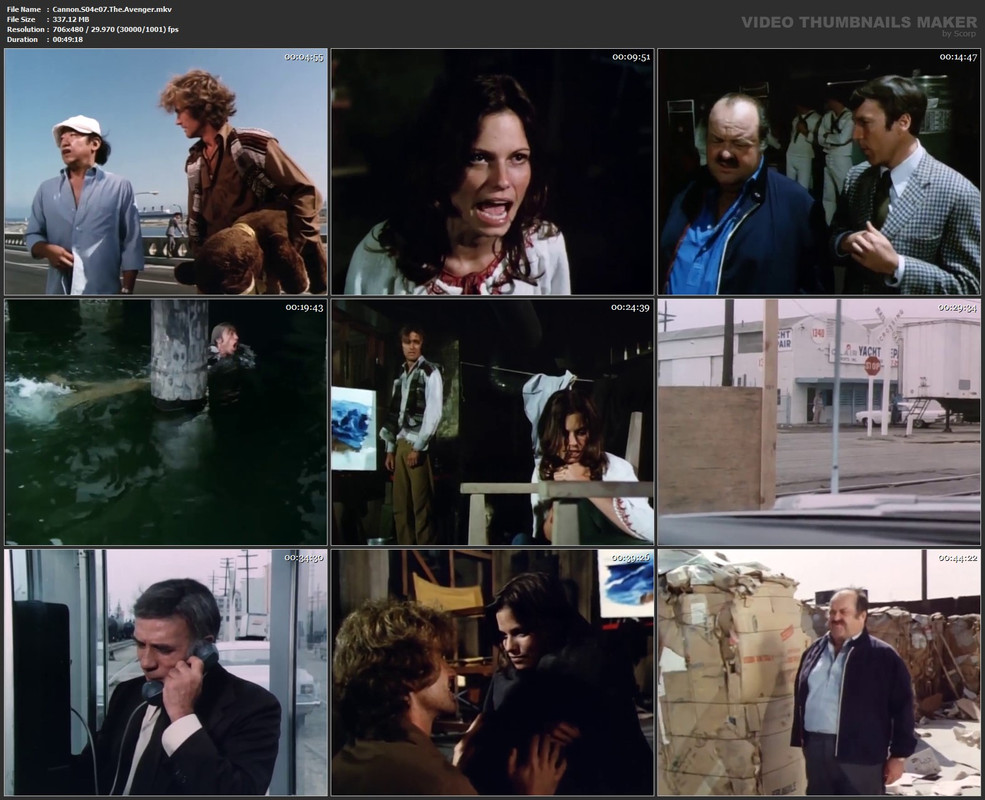Click the 00:09:51 timestamp label
The width and height of the screenshot is (985, 800).
(631, 57)
